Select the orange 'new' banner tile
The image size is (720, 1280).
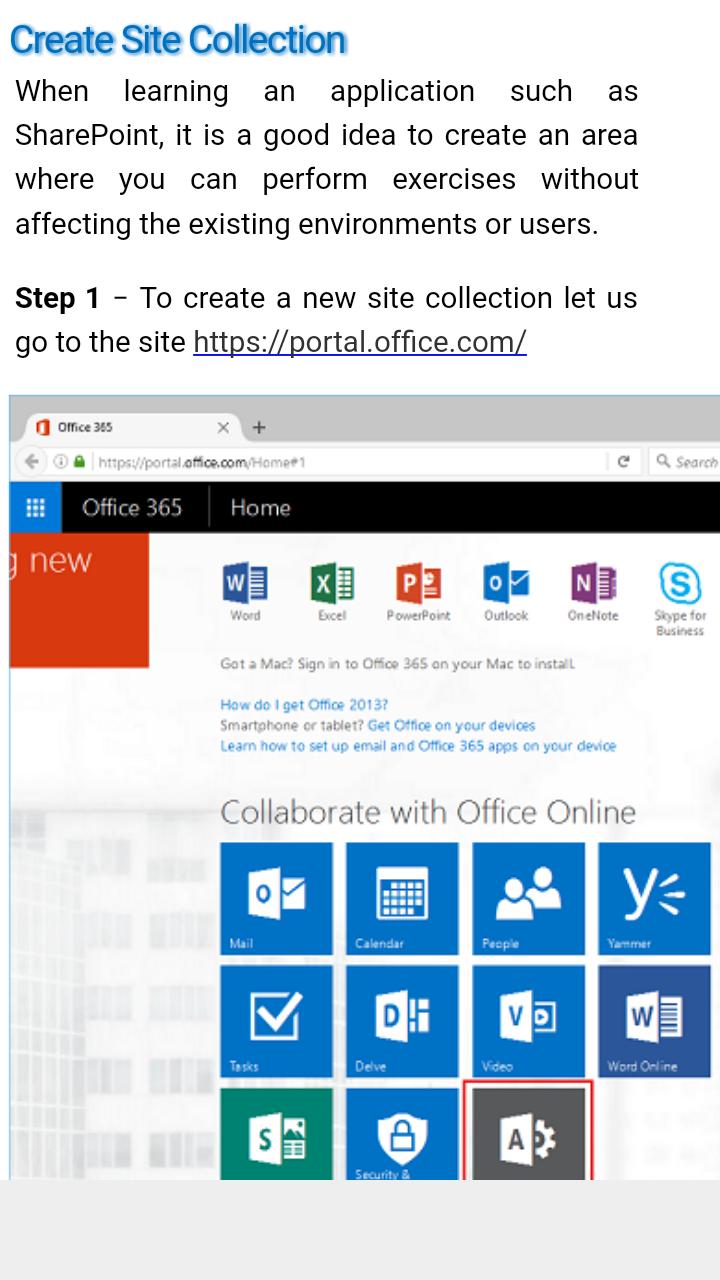(79, 599)
